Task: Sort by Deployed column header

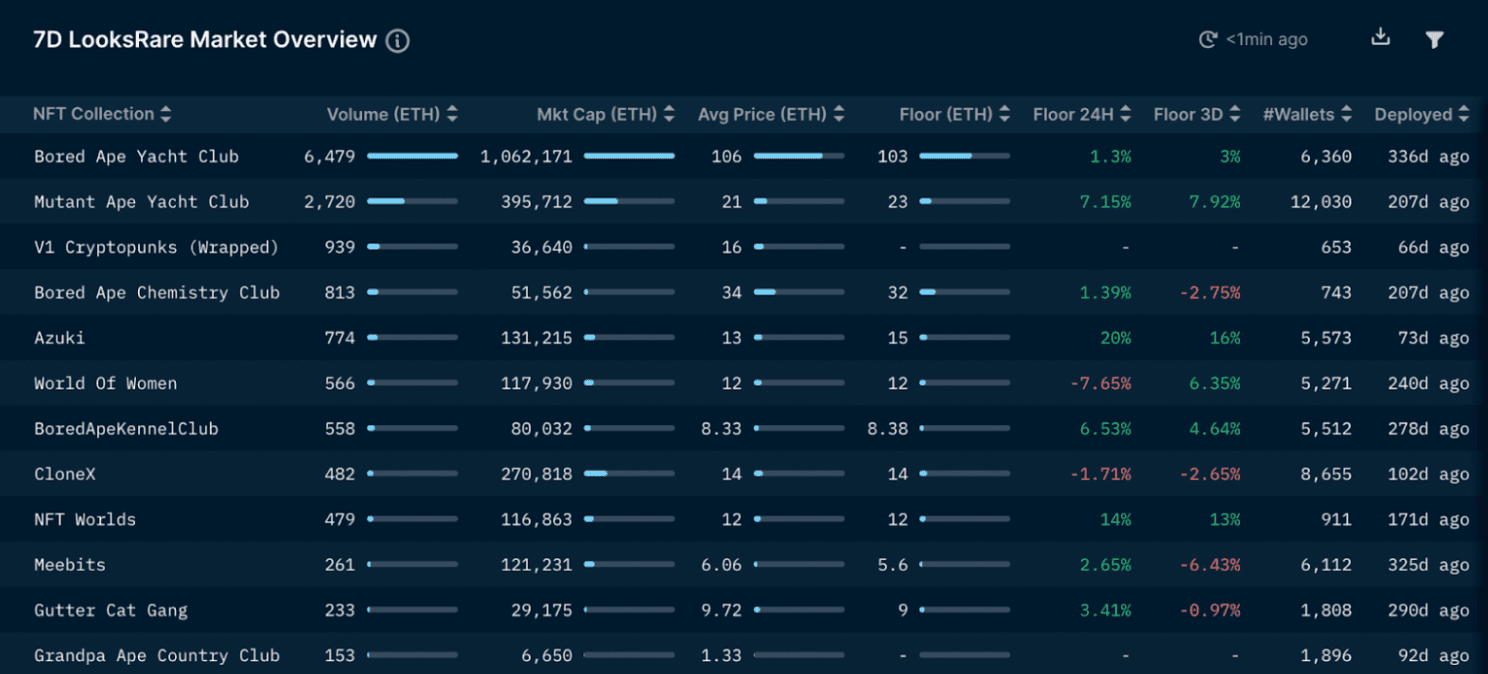Action: pos(1464,114)
